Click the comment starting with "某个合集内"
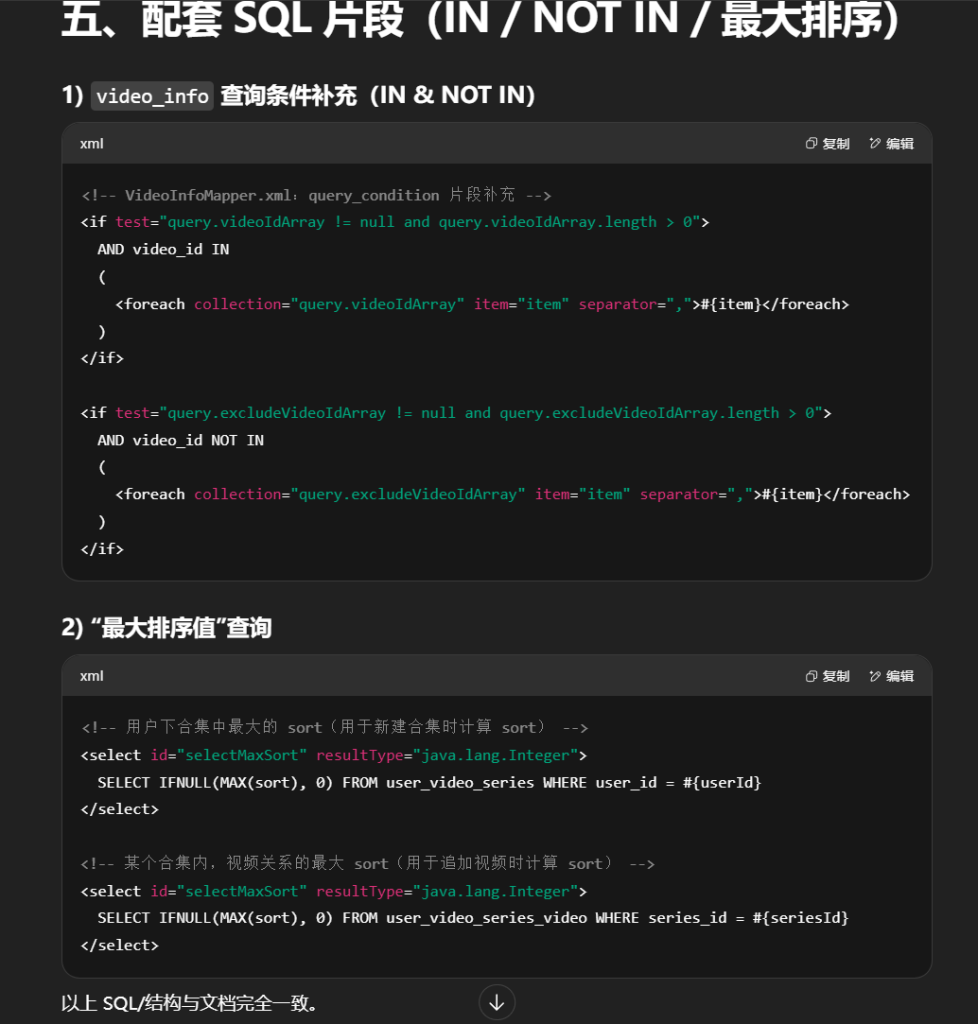The image size is (978, 1024). 367,863
